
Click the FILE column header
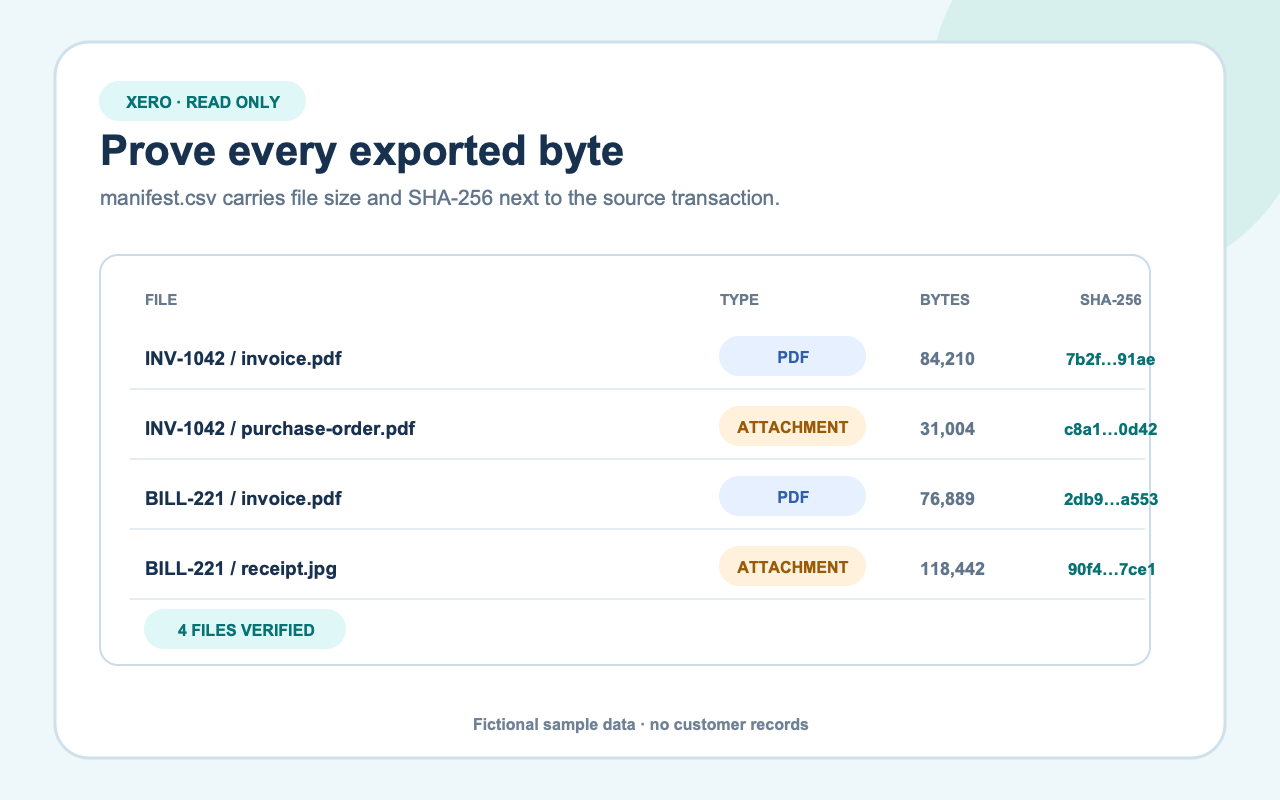click(x=161, y=299)
